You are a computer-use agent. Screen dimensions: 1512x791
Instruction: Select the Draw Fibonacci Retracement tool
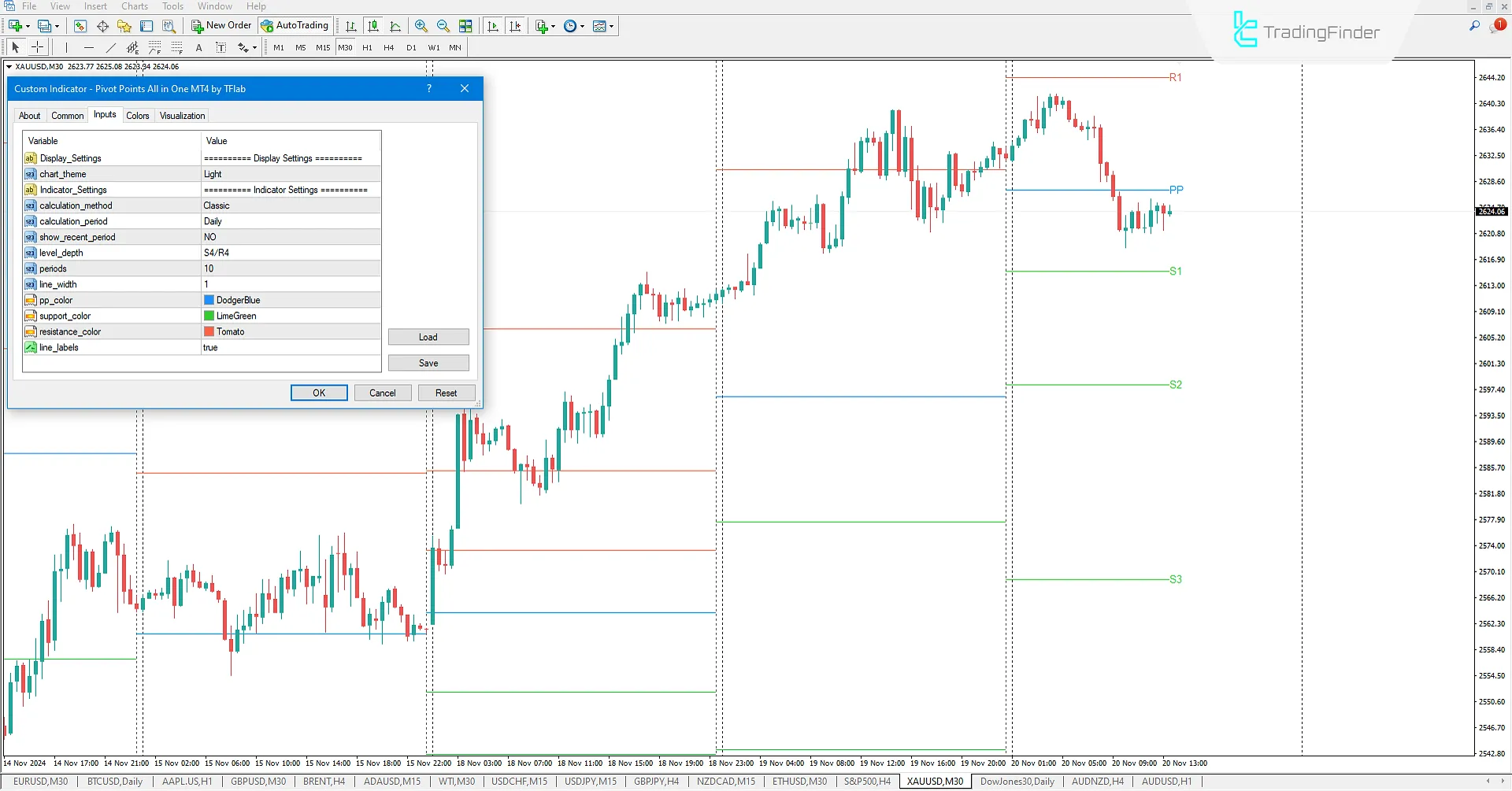(x=154, y=47)
